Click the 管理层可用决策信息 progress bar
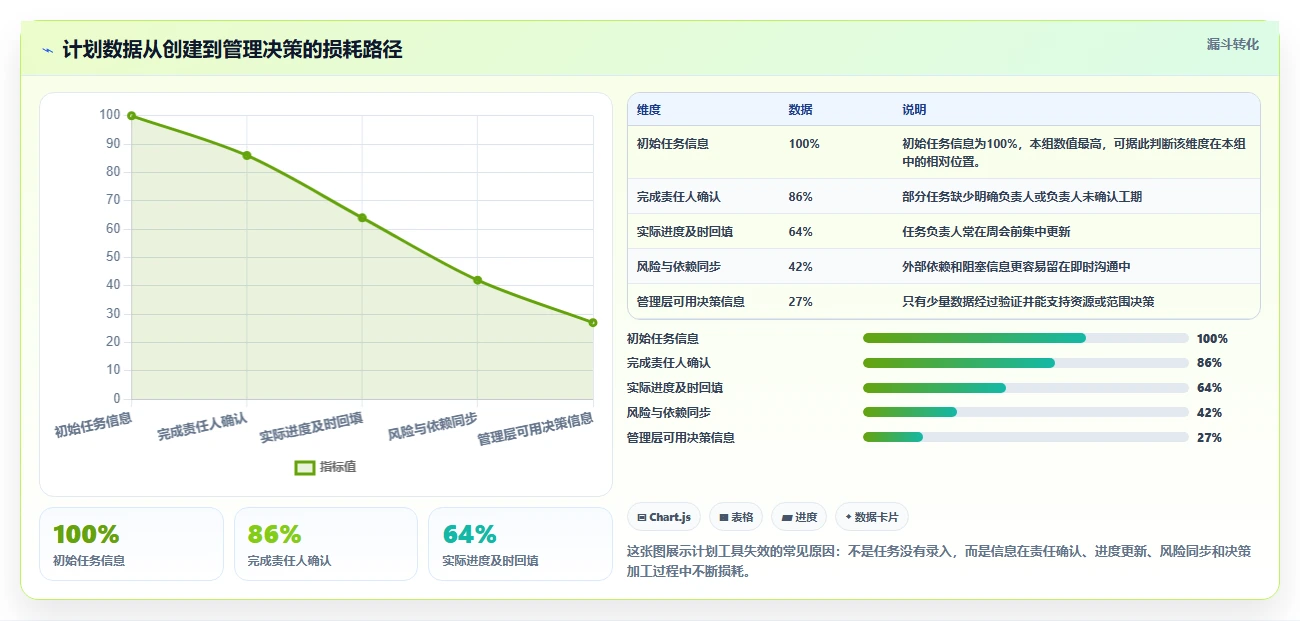This screenshot has height=621, width=1300. point(1025,437)
